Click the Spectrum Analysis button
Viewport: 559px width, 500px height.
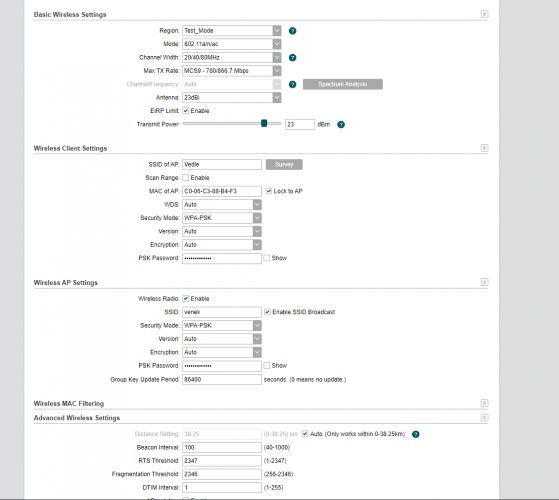coord(343,84)
